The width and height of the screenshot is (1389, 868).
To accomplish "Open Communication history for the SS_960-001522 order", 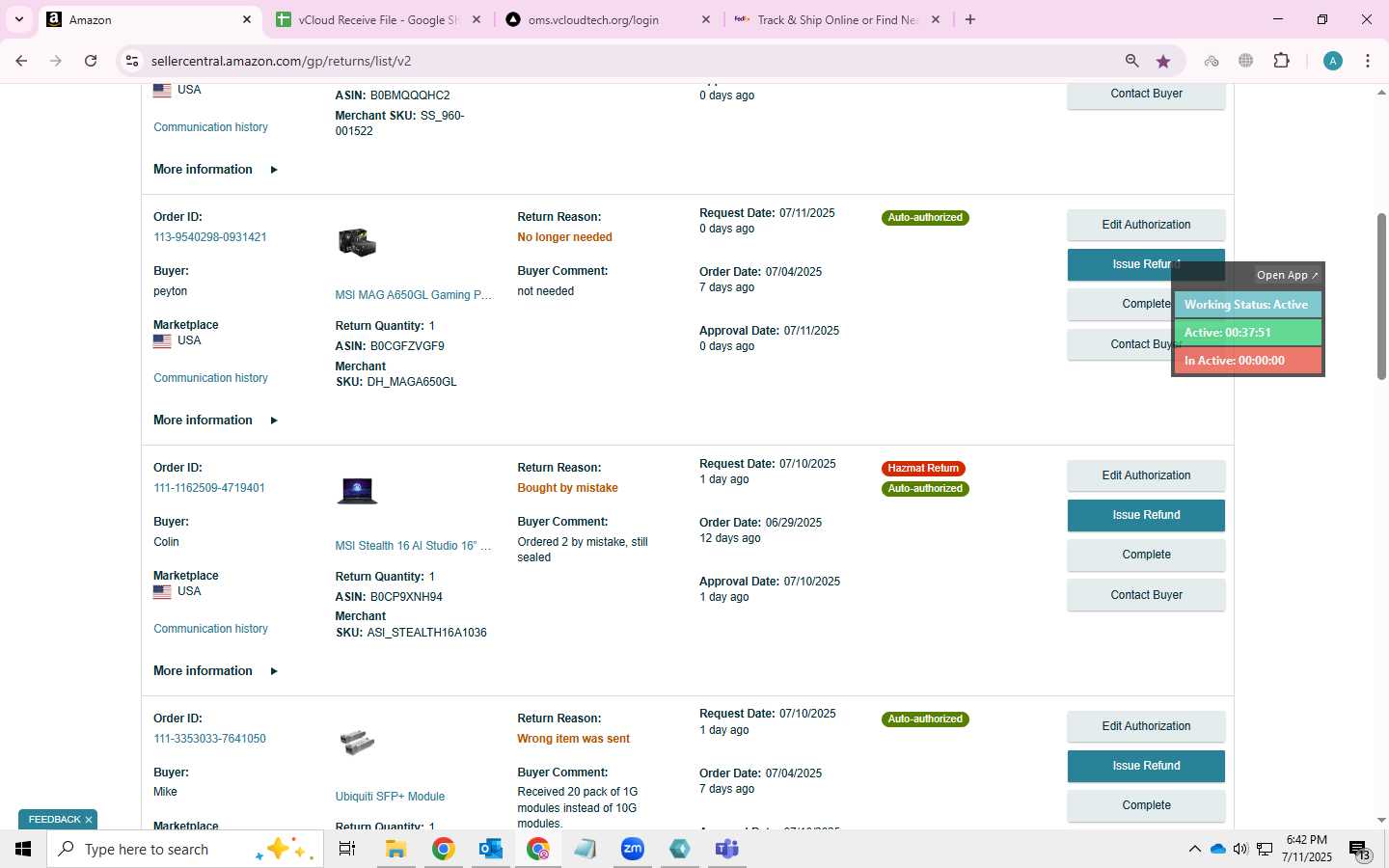I will 210,127.
